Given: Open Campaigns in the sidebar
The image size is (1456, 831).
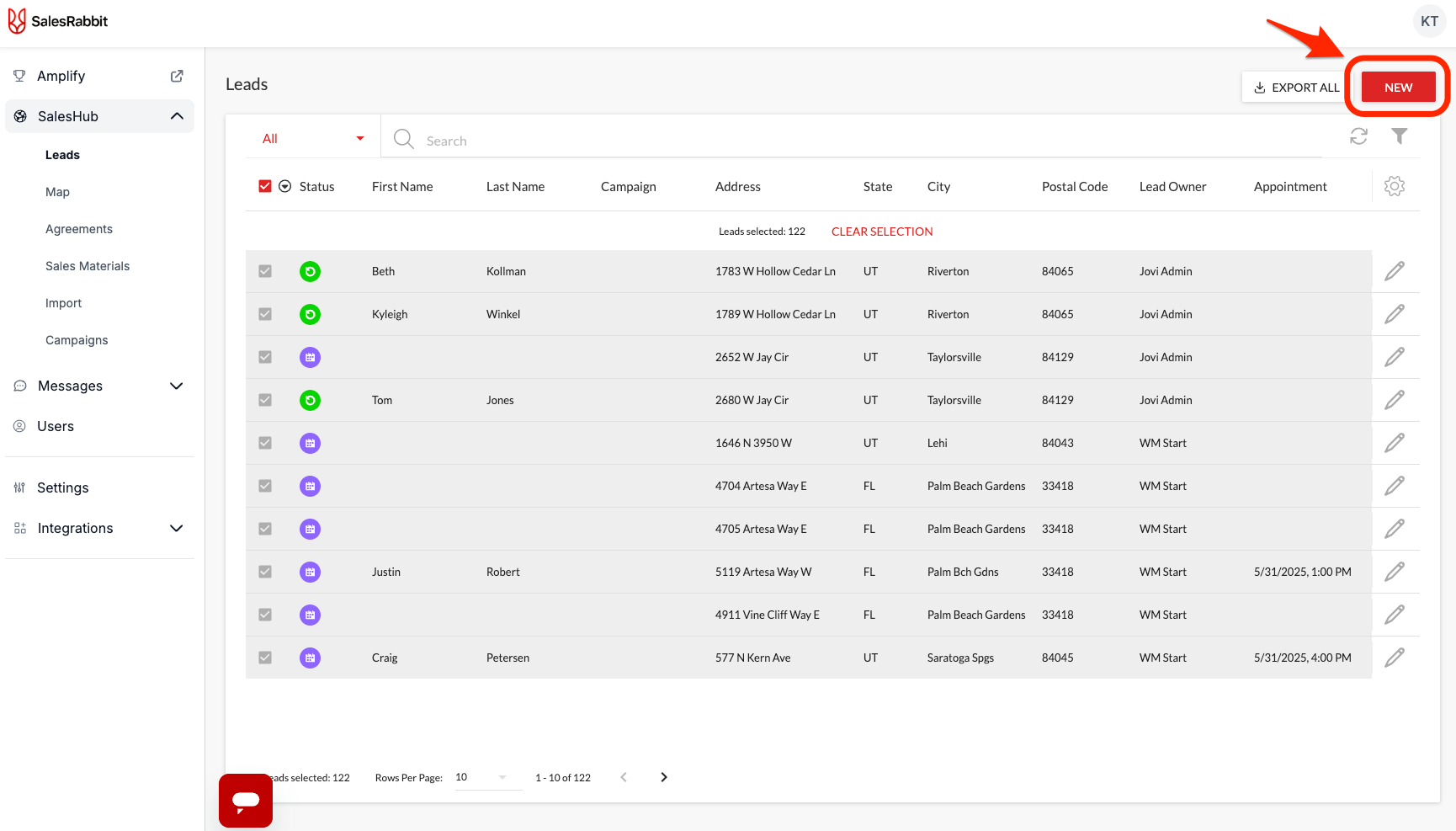Looking at the screenshot, I should click(77, 340).
